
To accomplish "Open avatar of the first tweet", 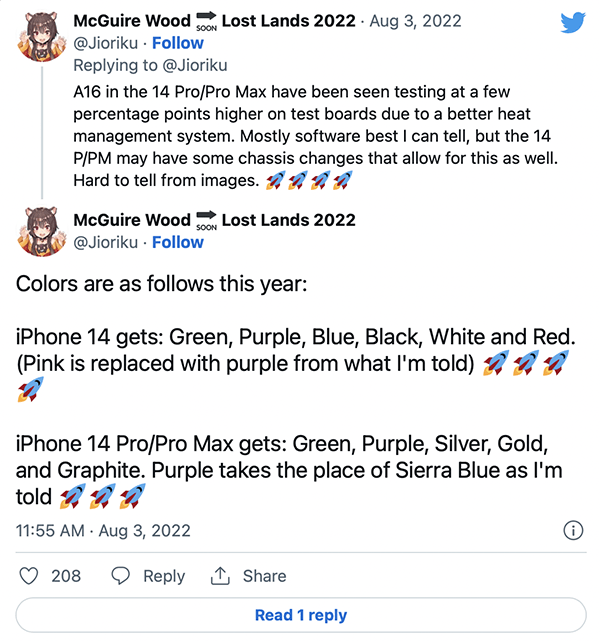I will [42, 37].
